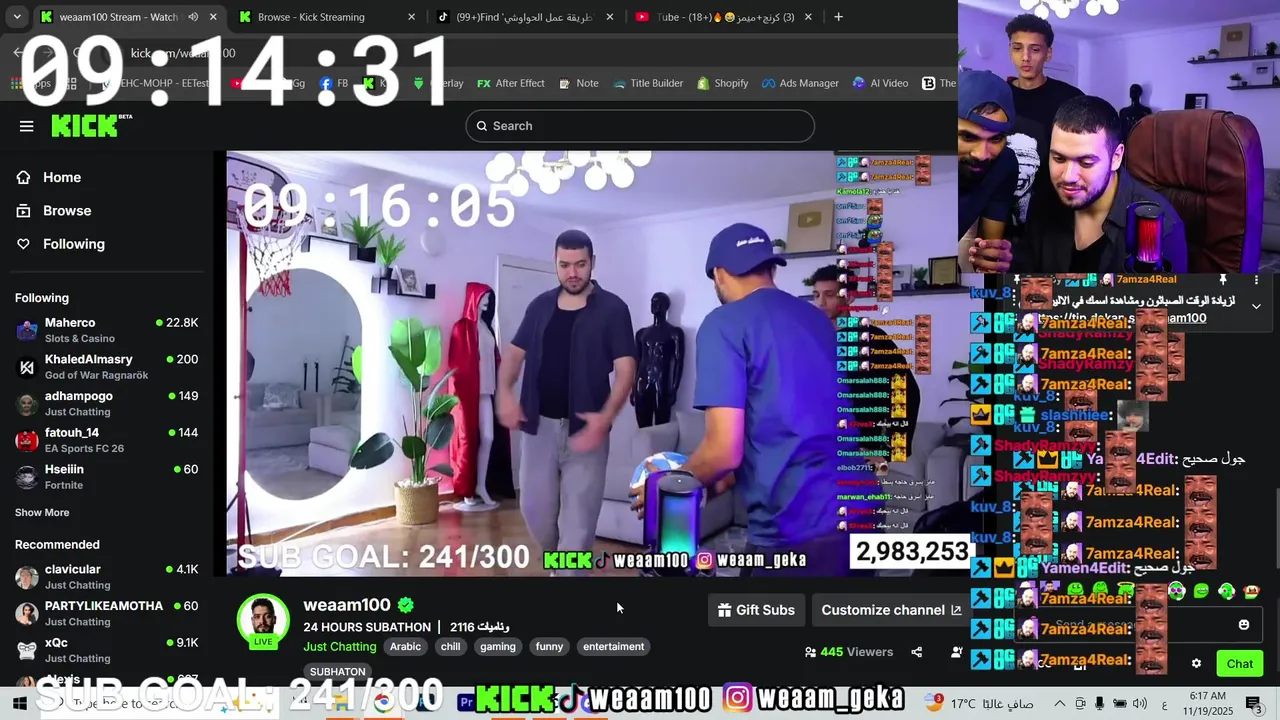
Task: Open xQc recommended channel
Action: [x=106, y=650]
